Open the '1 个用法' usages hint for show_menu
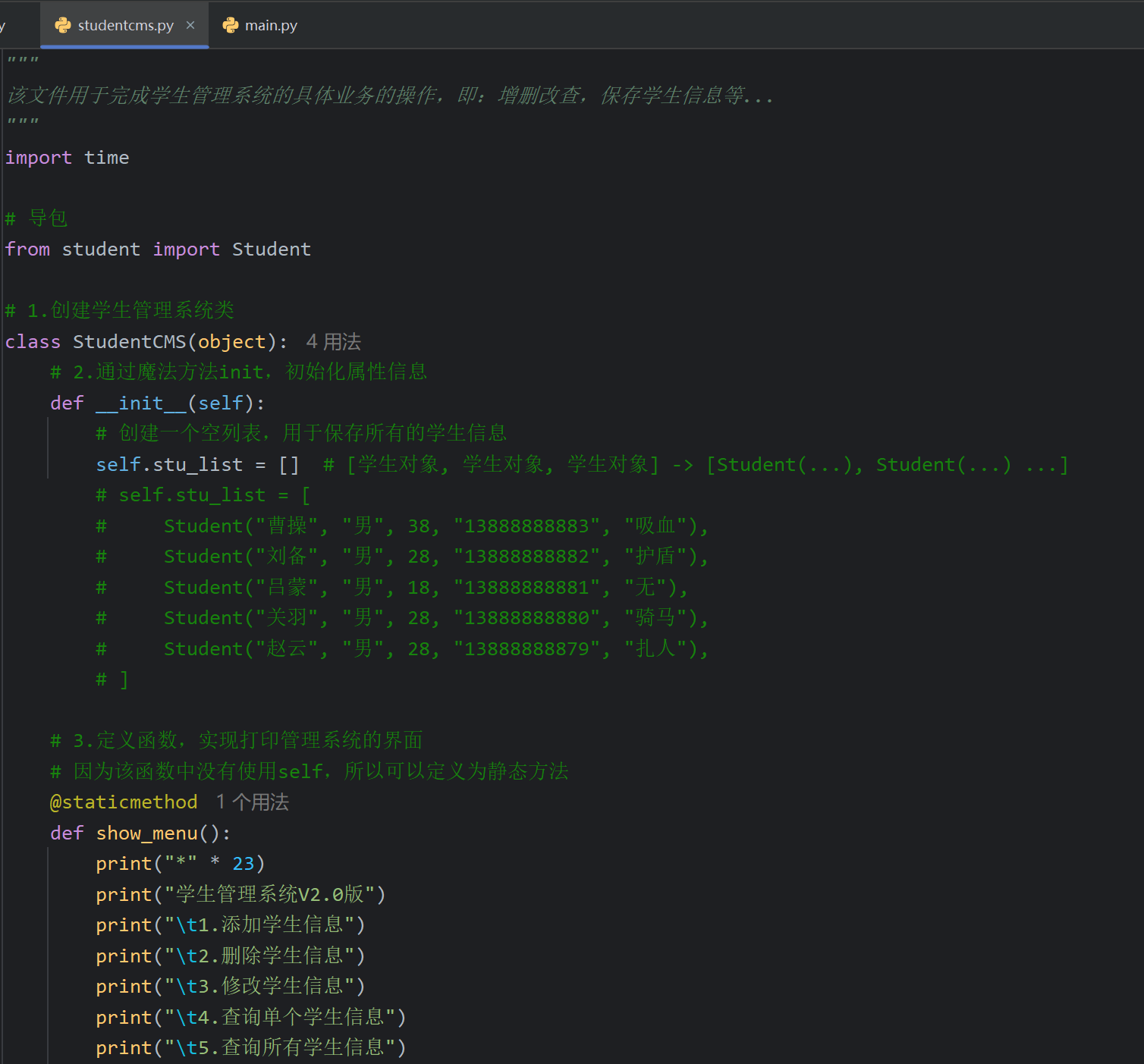Viewport: 1144px width, 1064px height. coord(252,802)
